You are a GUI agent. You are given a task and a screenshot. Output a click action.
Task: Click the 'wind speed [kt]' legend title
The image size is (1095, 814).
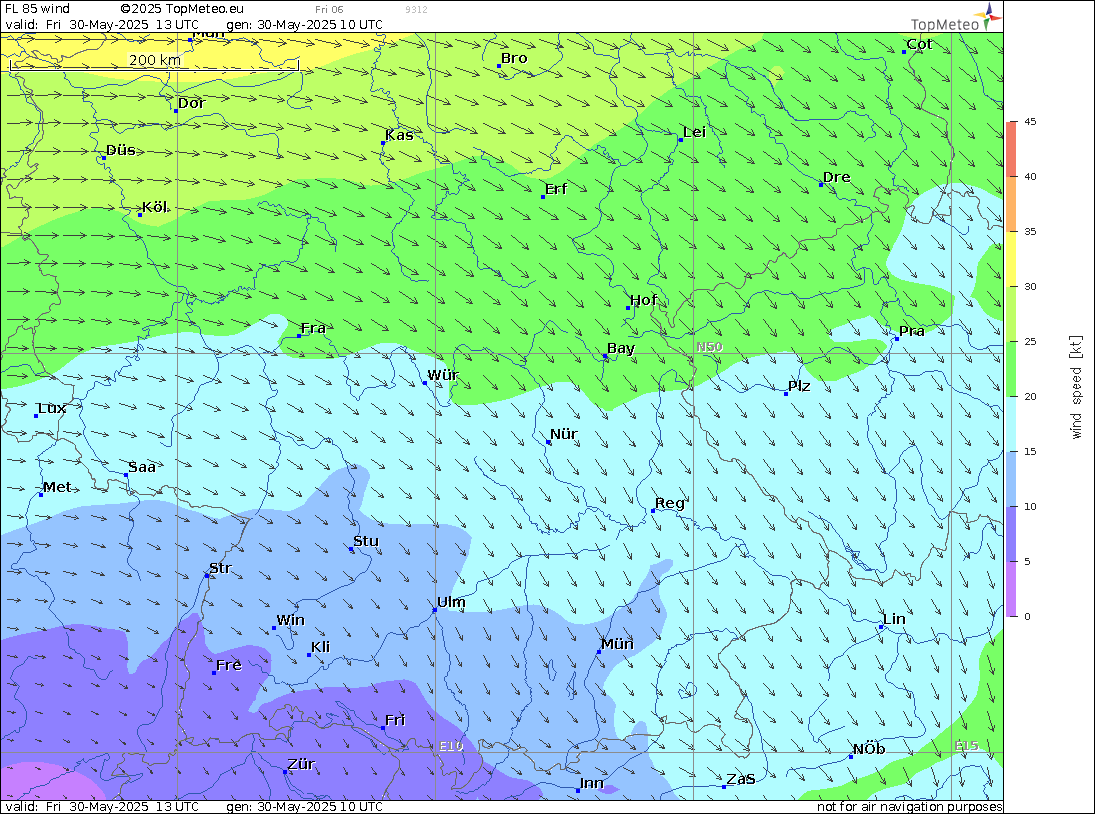click(1076, 387)
